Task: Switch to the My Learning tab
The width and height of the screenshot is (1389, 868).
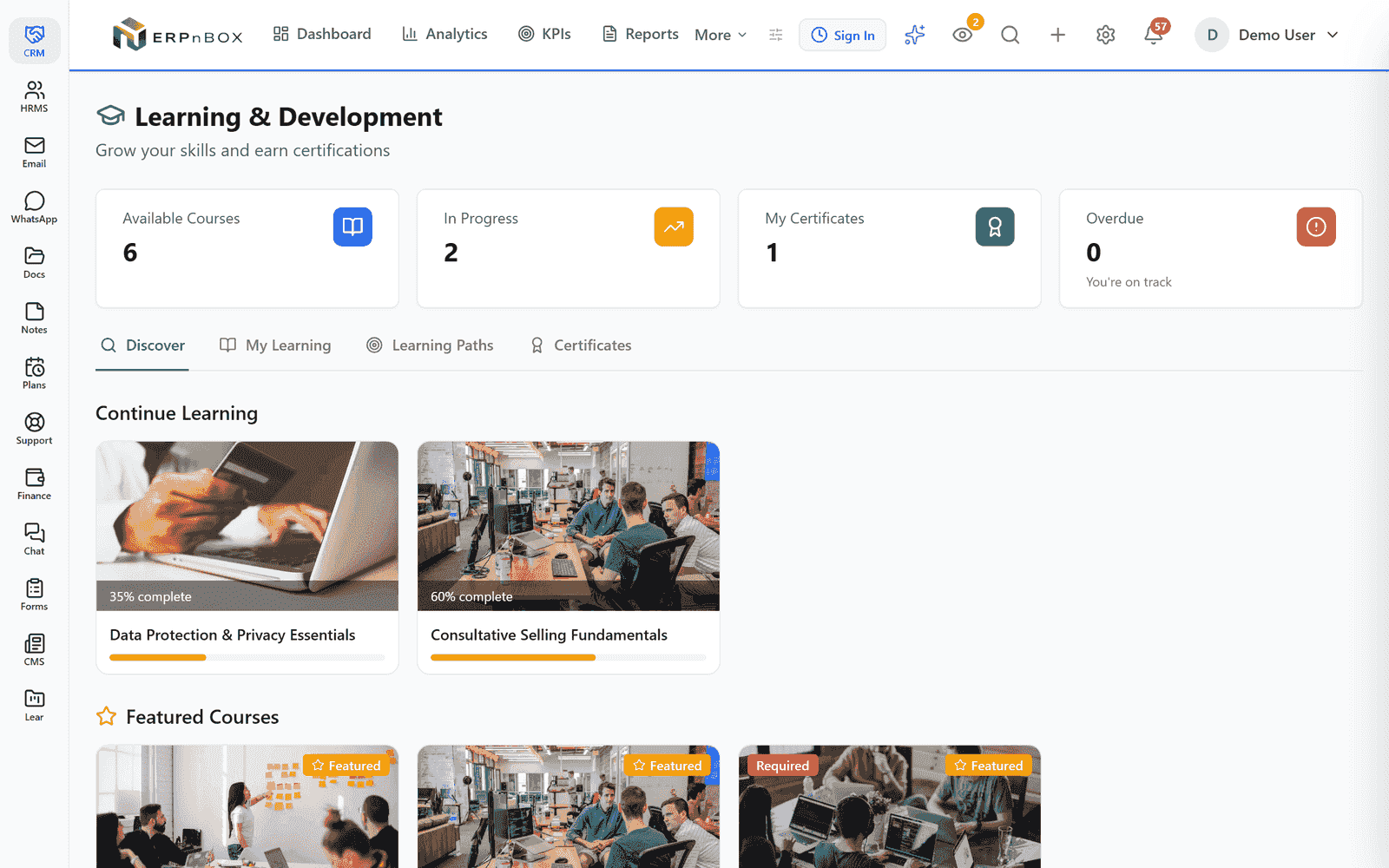Action: [275, 345]
